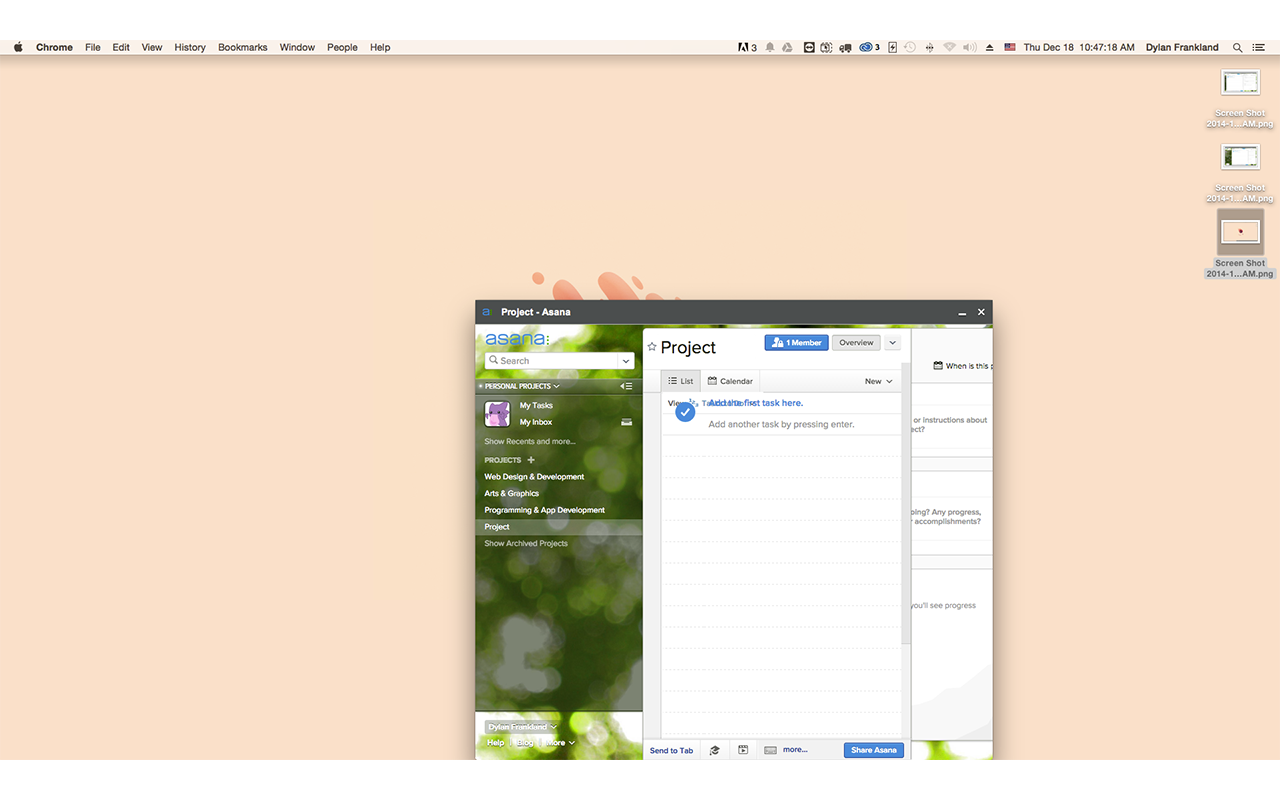Viewport: 1280px width, 800px height.
Task: Click Show Archived Projects link
Action: click(526, 543)
